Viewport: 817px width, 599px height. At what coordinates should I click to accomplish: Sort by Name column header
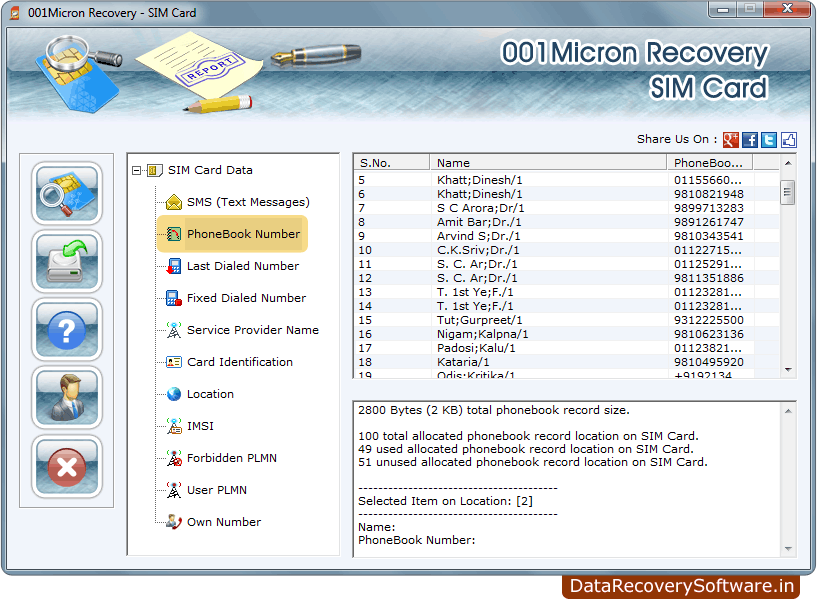(x=549, y=163)
